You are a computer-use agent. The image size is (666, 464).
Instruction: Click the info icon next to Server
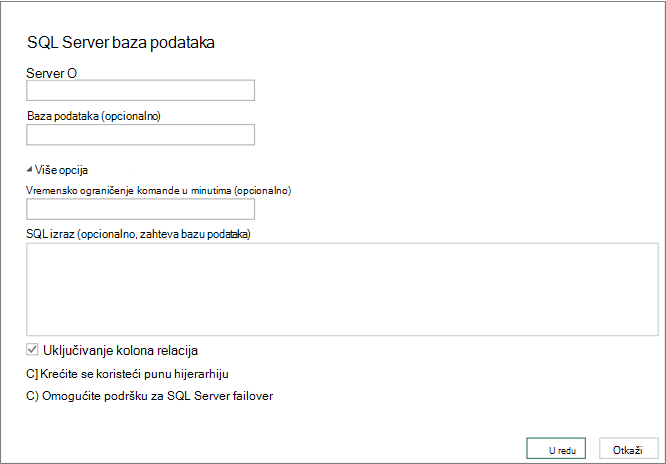(72, 74)
